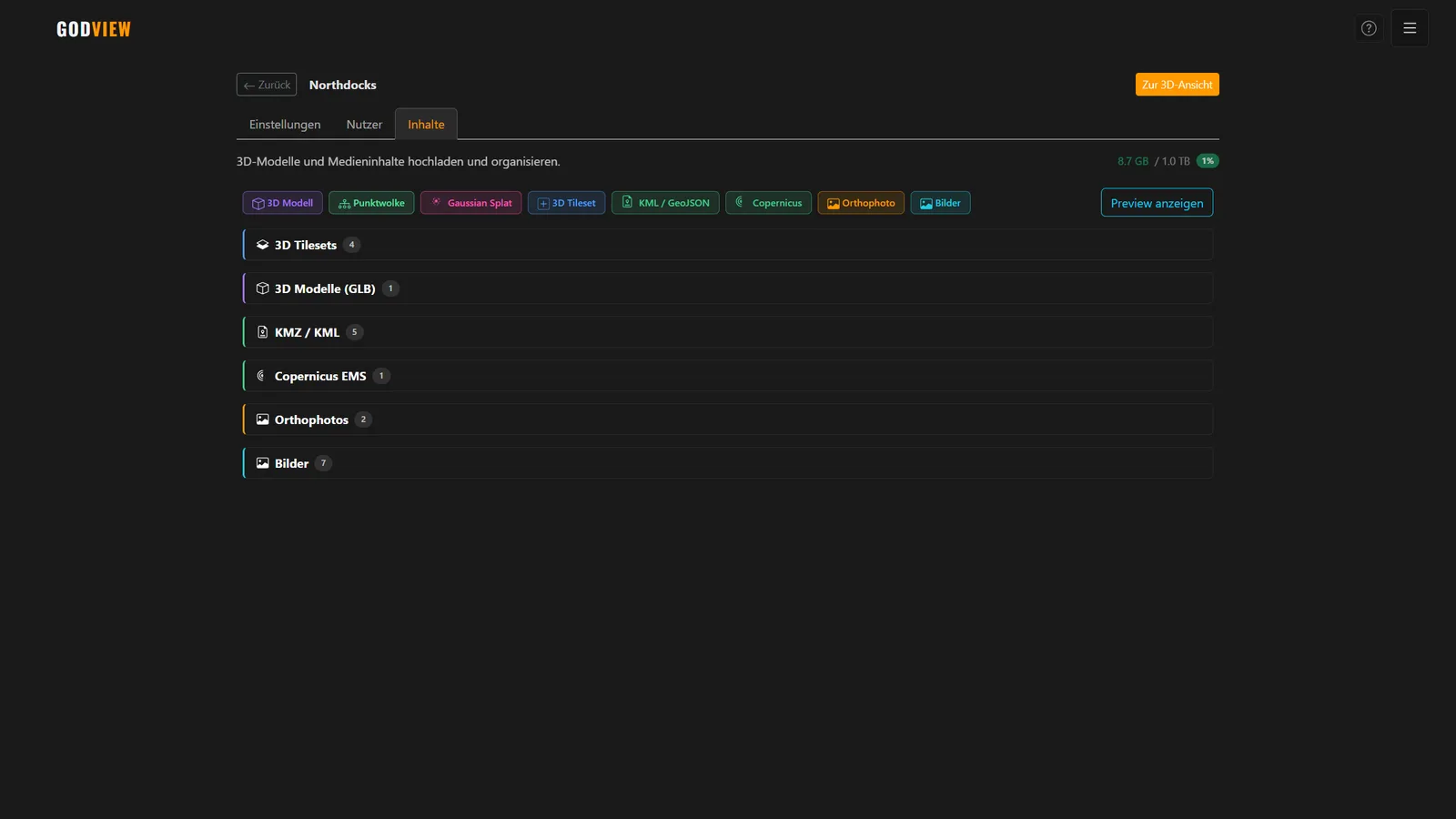This screenshot has width=1456, height=819.
Task: Click Preview anzeigen button
Action: pyautogui.click(x=1157, y=203)
